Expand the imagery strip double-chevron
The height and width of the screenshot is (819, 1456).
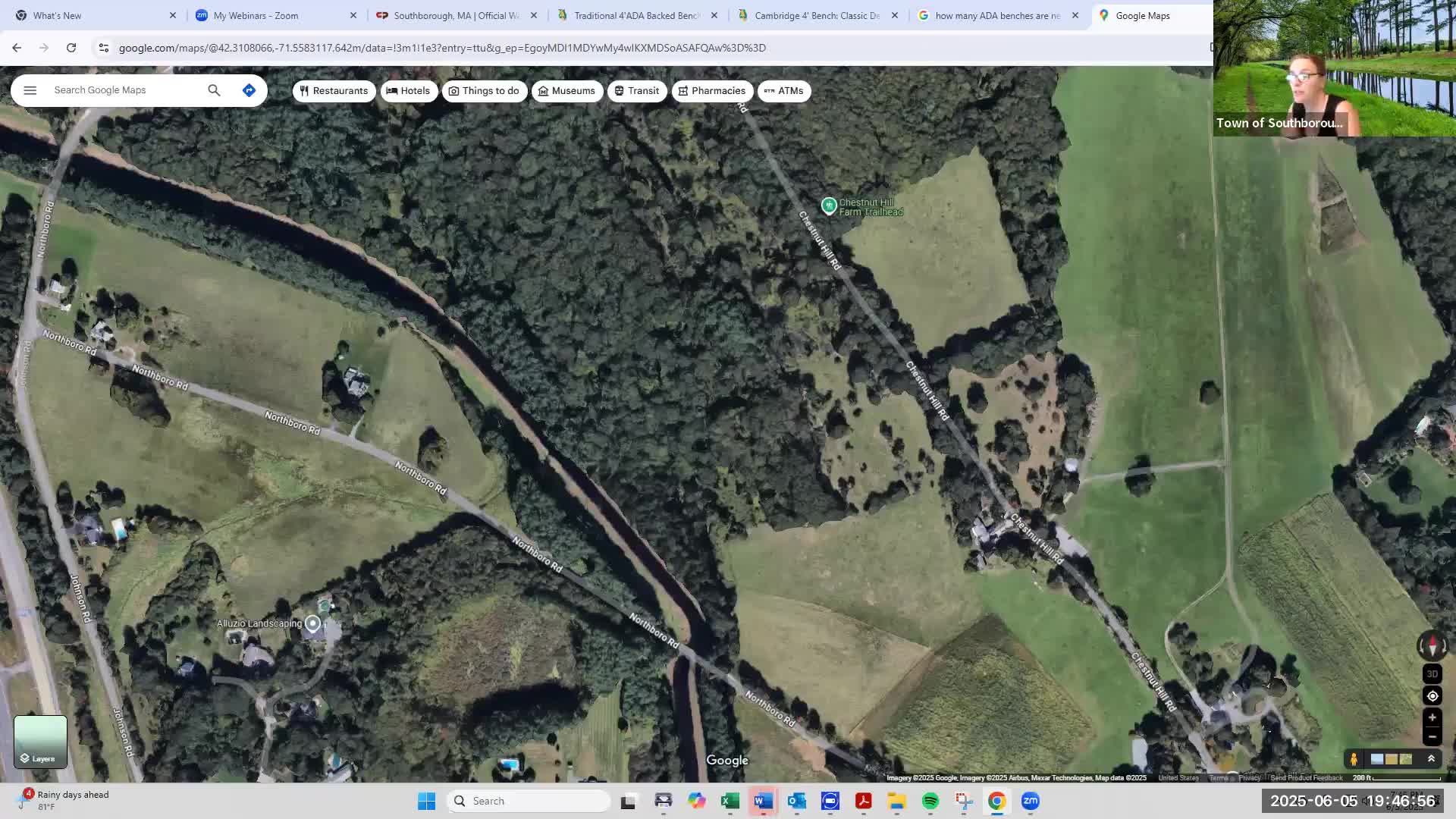1431,758
